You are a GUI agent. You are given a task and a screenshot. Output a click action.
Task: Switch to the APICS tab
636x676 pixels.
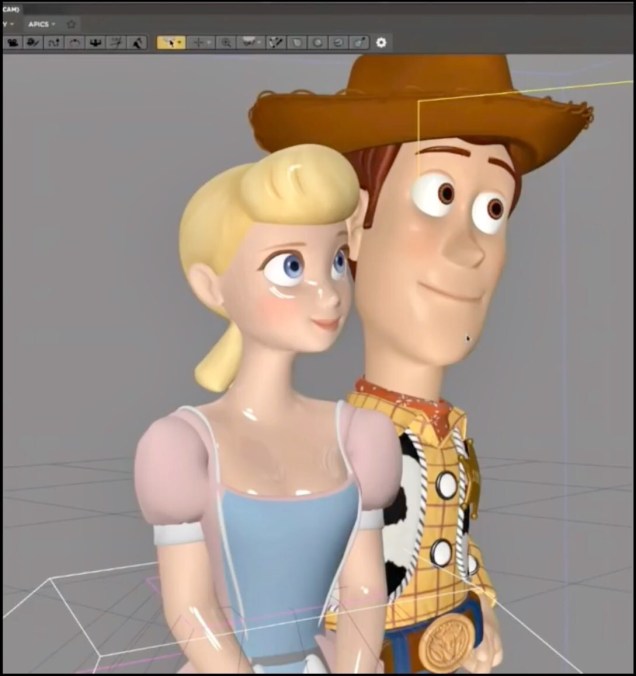click(x=38, y=24)
